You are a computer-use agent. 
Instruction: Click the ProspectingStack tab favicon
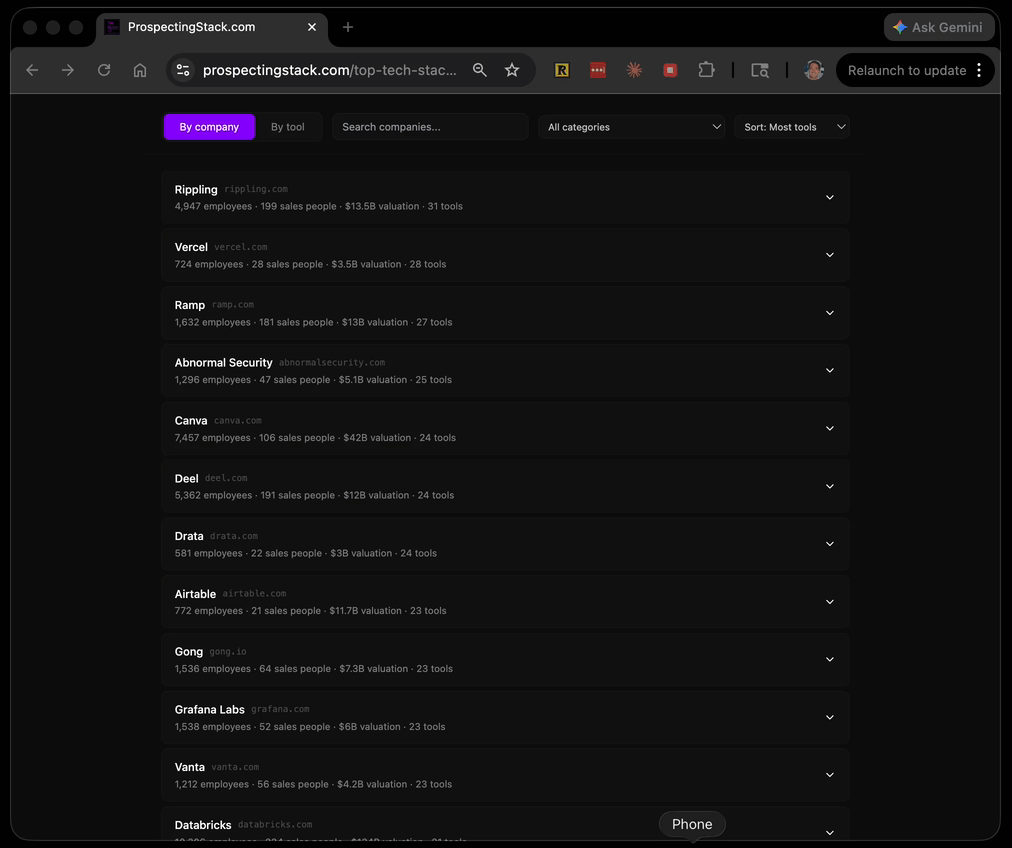112,27
